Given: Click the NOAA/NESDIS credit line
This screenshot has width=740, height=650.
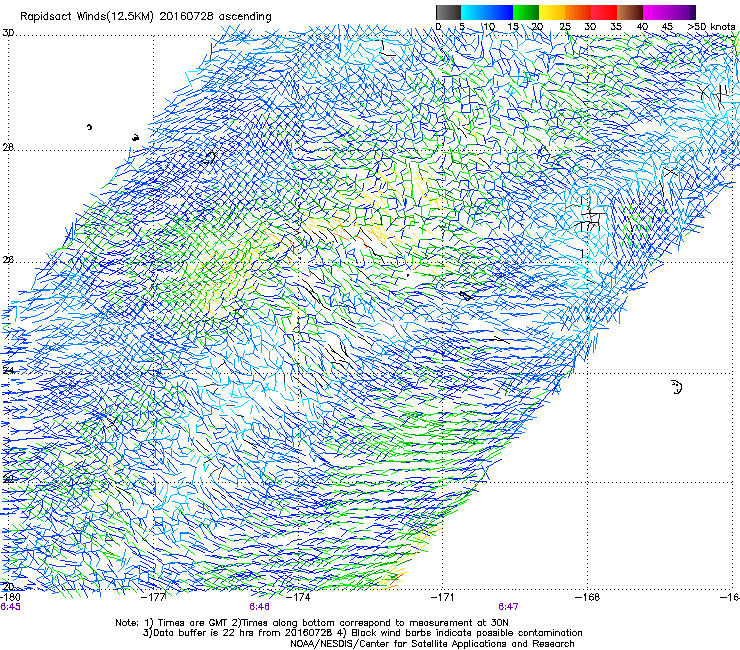Looking at the screenshot, I should click(432, 644).
